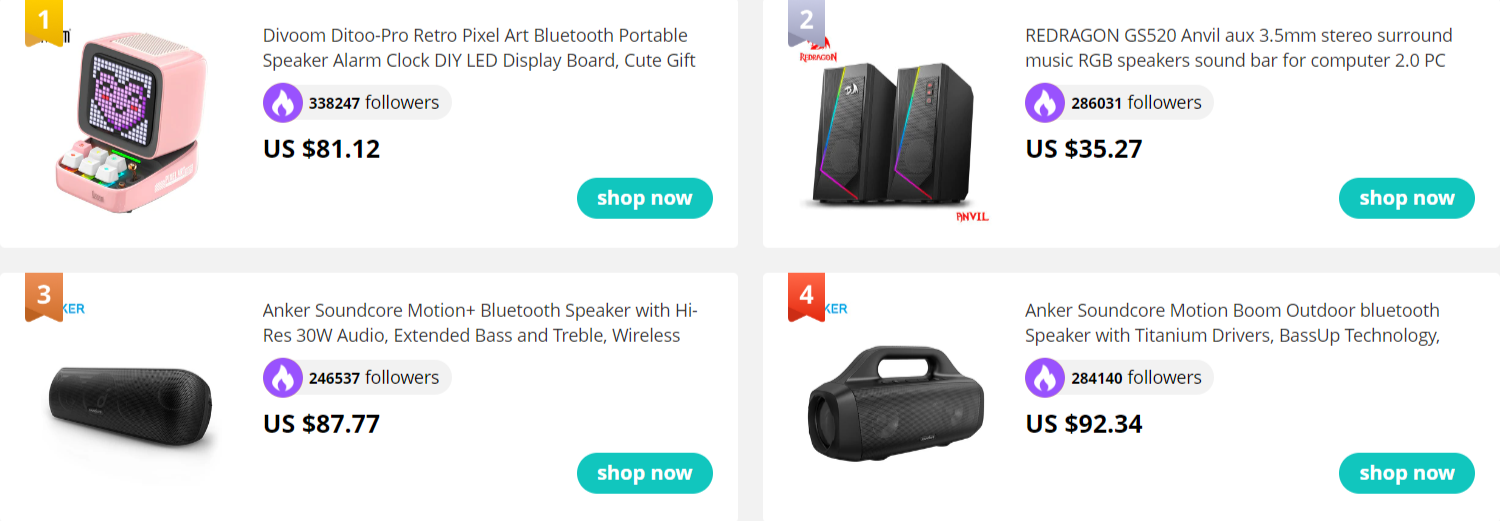
Task: View the Anker Motion Boom speaker image
Action: point(896,404)
